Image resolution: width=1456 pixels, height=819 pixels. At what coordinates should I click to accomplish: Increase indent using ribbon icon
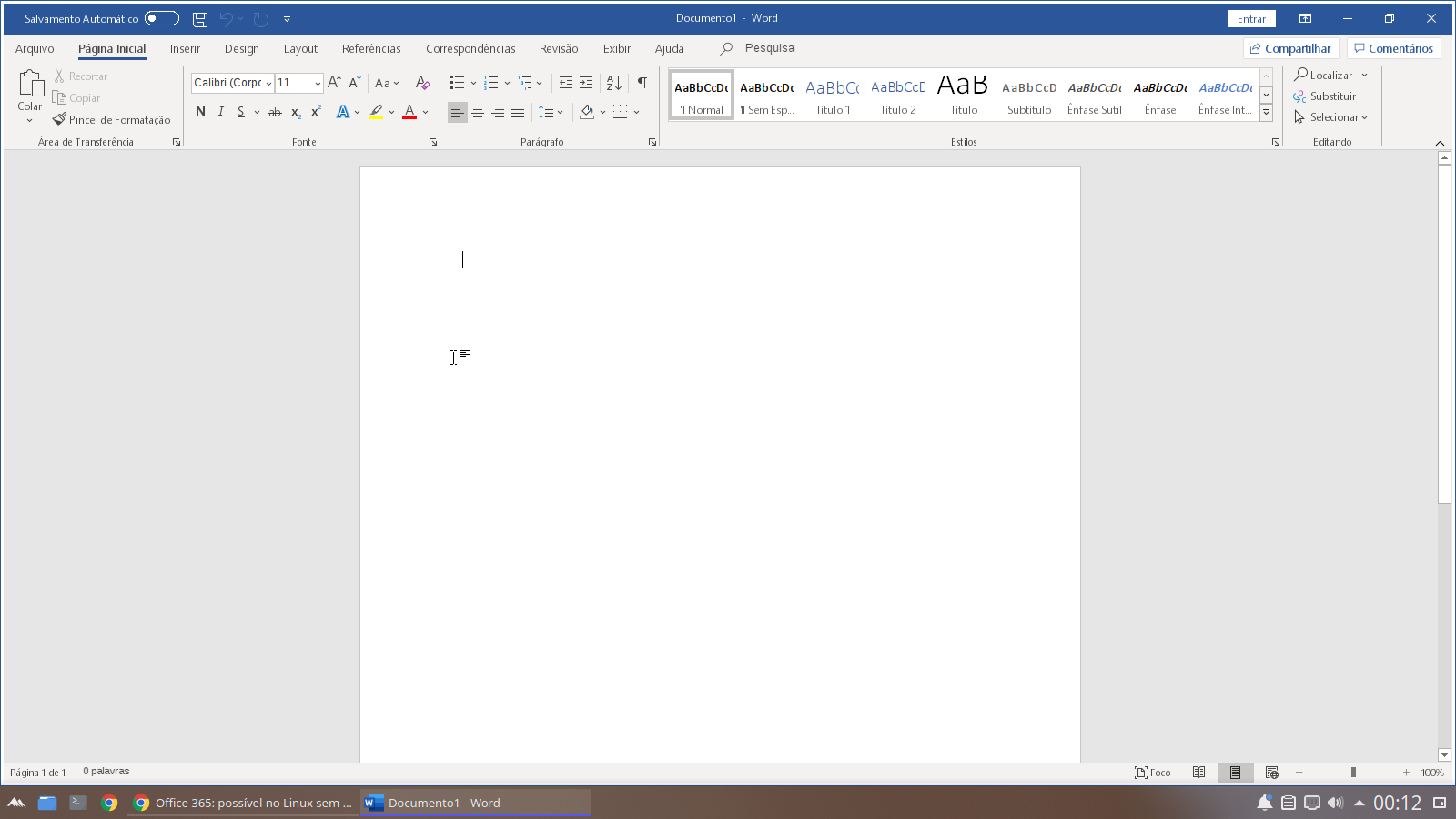coord(586,83)
